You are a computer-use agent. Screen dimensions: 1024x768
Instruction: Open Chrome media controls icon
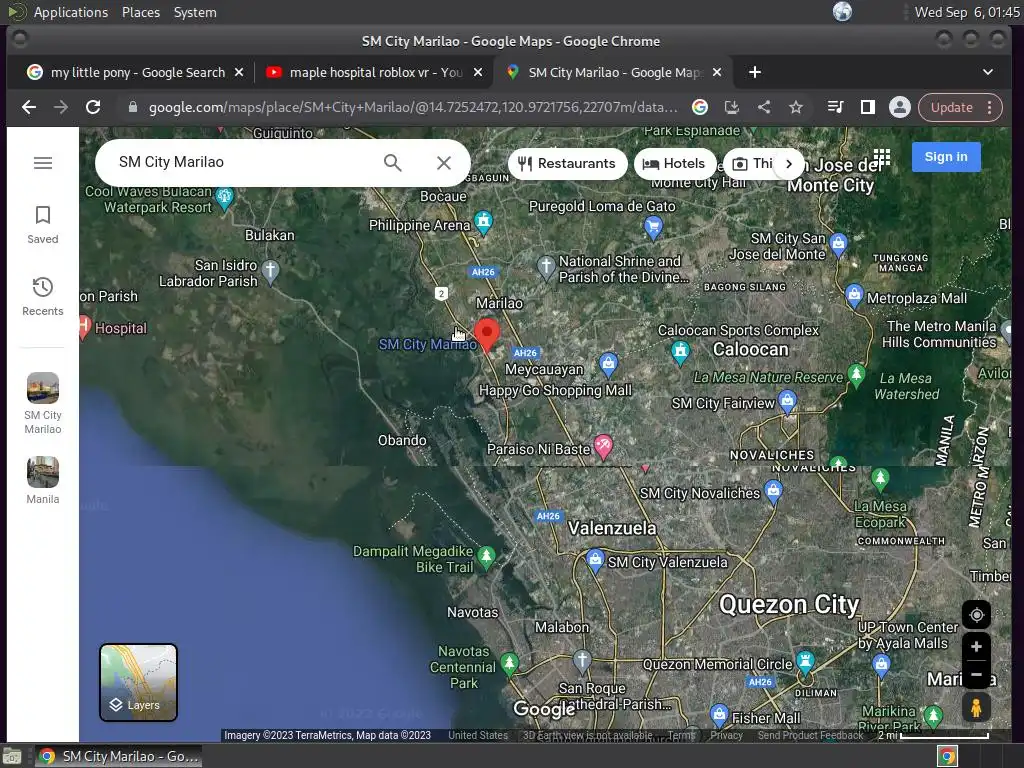pos(835,107)
